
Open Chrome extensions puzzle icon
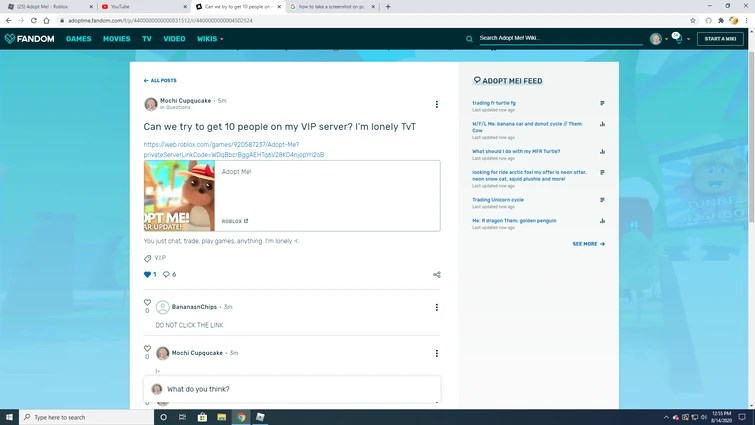click(721, 20)
